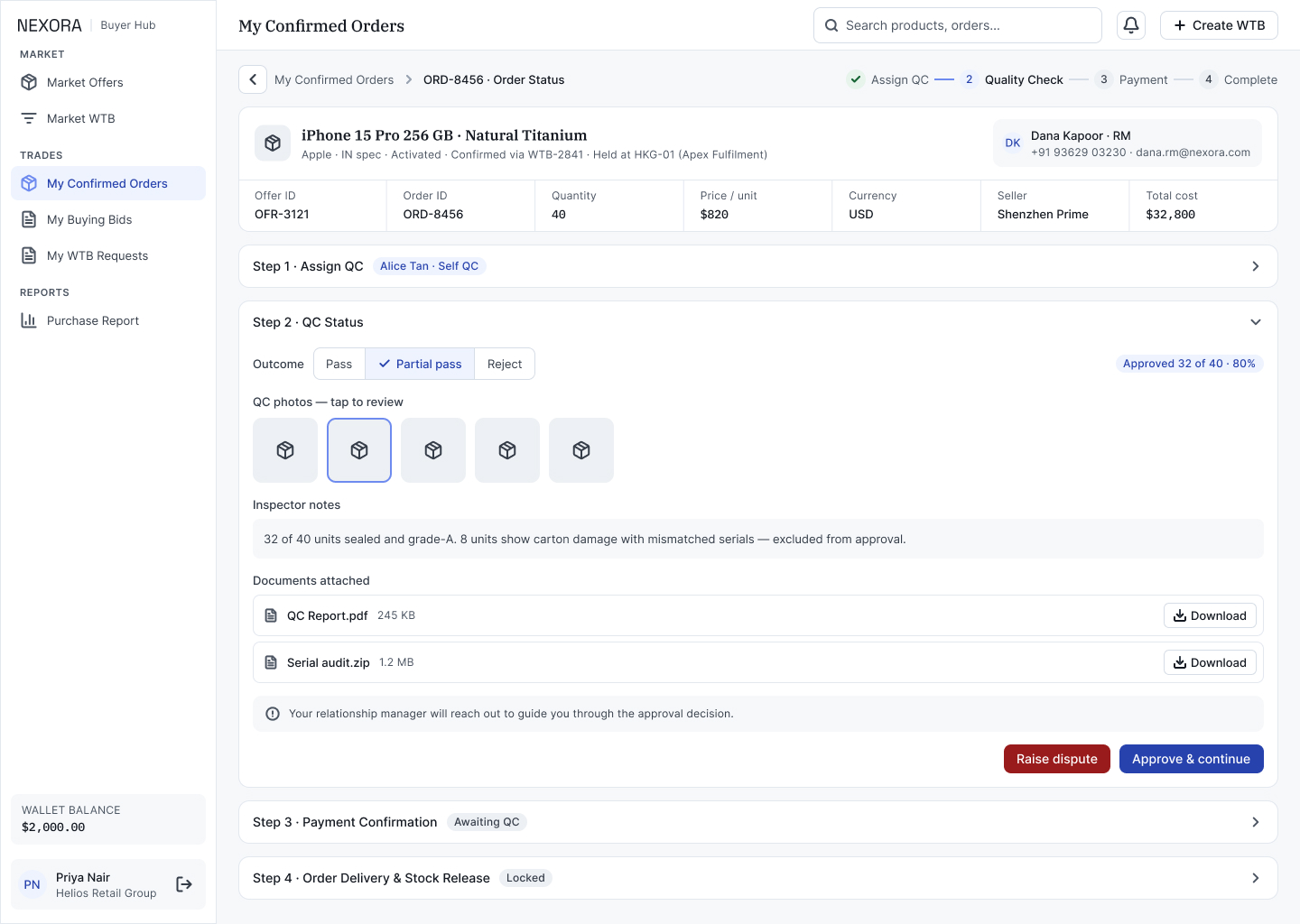
Task: Click the Market WTB filter icon
Action: (29, 118)
